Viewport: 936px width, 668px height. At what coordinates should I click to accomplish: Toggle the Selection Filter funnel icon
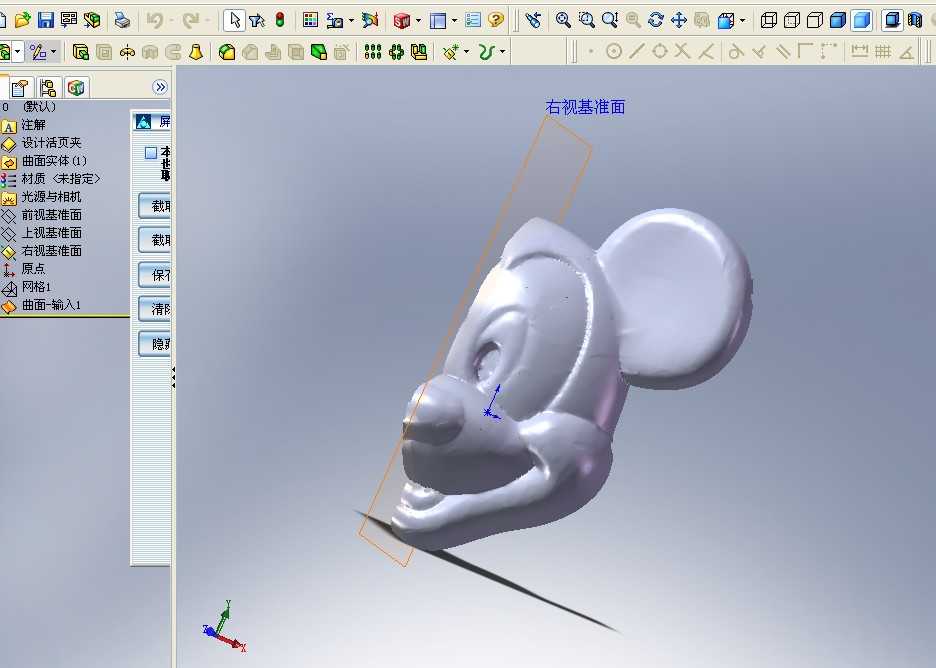pos(257,20)
